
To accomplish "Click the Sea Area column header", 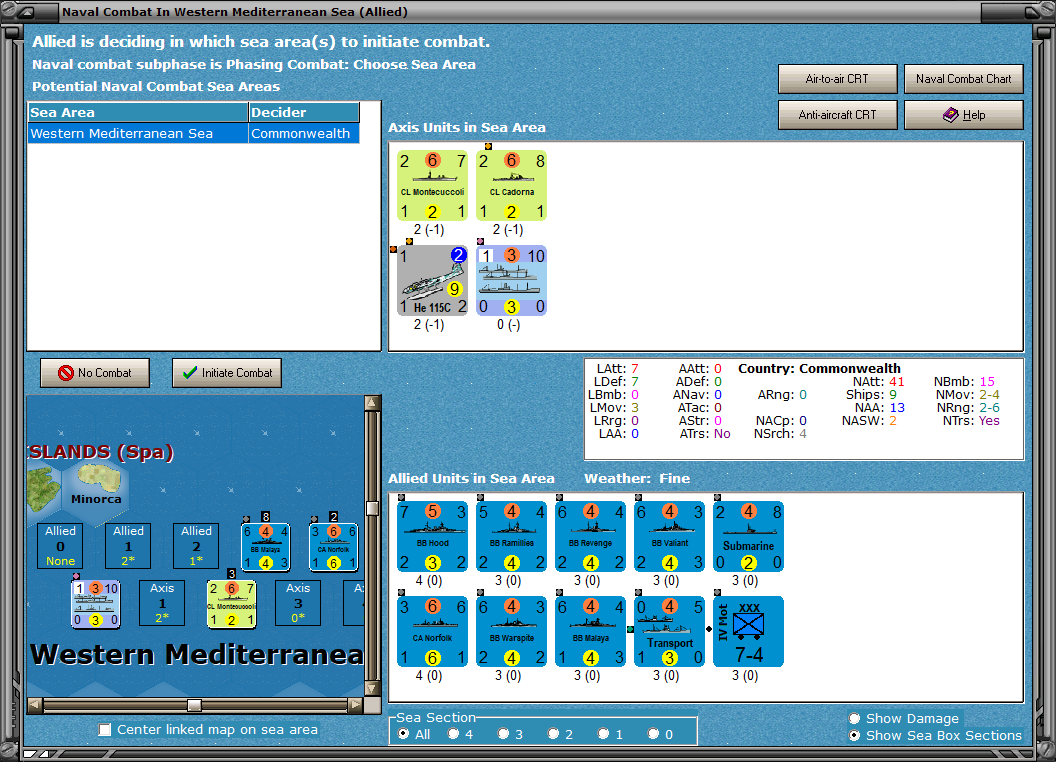I will [x=138, y=113].
